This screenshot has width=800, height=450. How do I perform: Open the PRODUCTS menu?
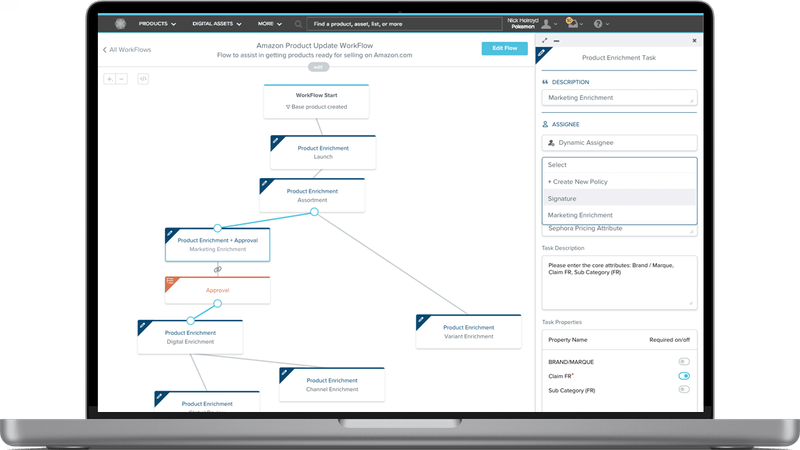(x=157, y=24)
